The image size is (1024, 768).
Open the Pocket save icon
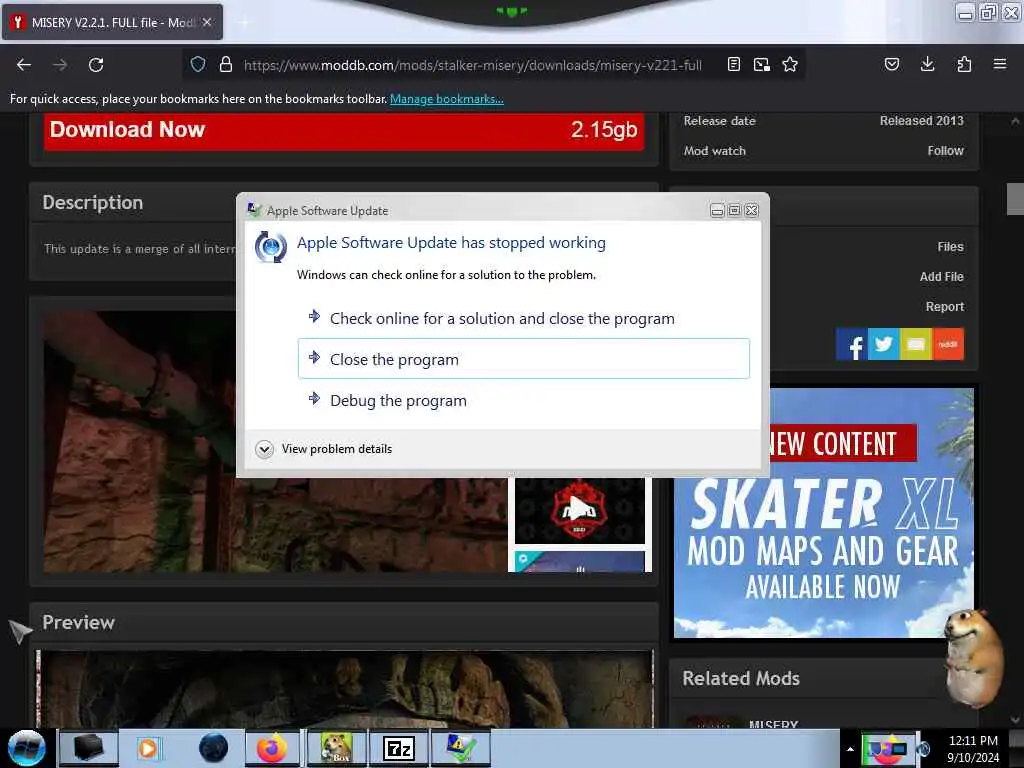click(x=891, y=65)
